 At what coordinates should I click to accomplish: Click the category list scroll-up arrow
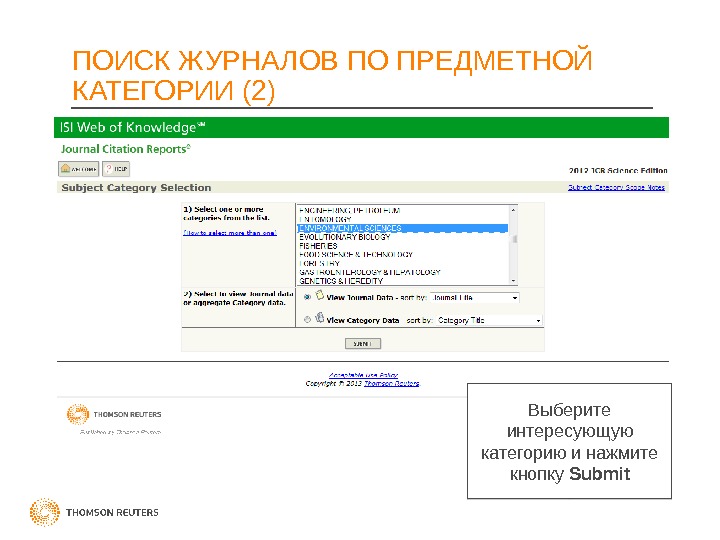click(x=513, y=210)
